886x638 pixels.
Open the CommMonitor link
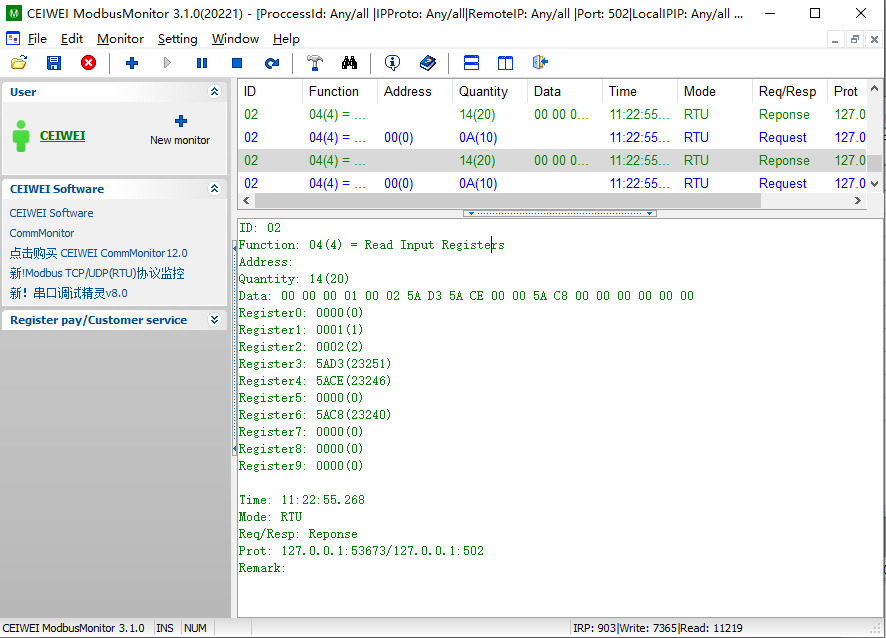[42, 233]
